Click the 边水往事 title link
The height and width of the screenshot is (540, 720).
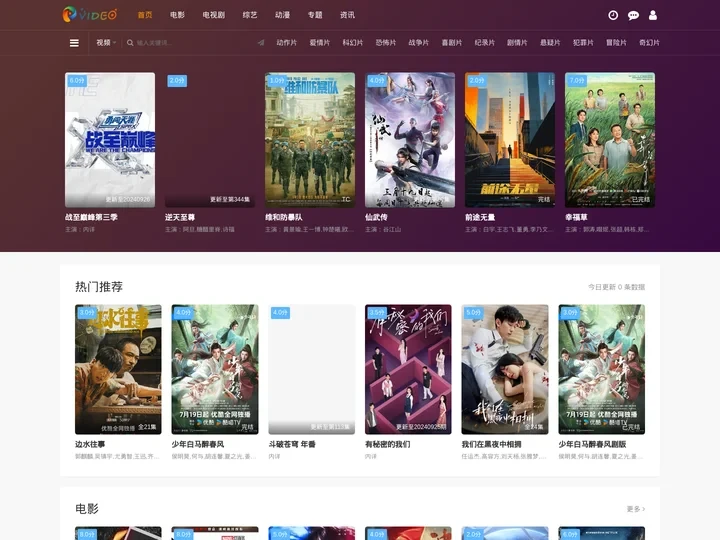90,444
